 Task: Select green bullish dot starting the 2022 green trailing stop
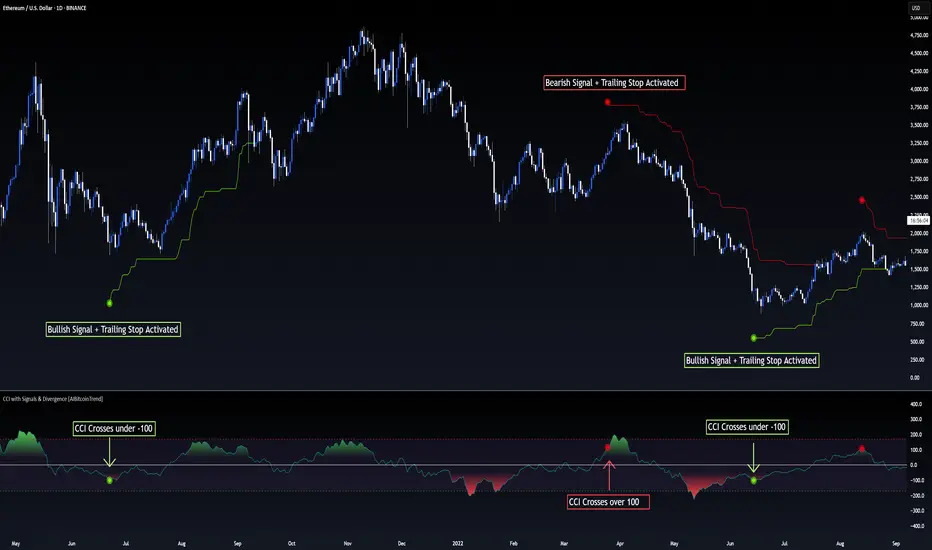(754, 338)
